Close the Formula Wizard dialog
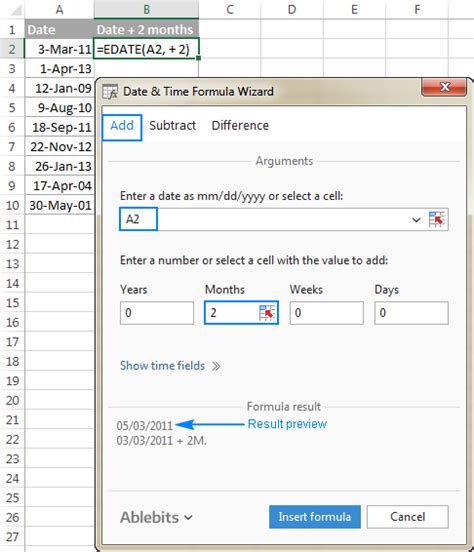 (x=444, y=87)
